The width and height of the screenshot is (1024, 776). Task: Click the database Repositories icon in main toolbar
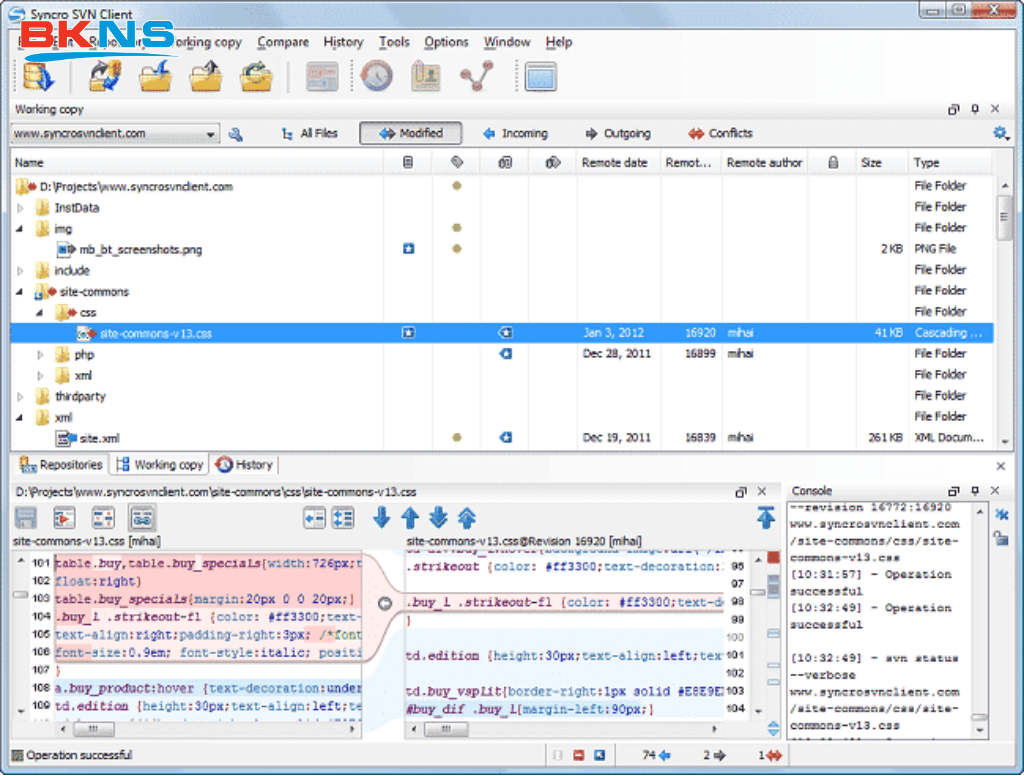pos(40,76)
